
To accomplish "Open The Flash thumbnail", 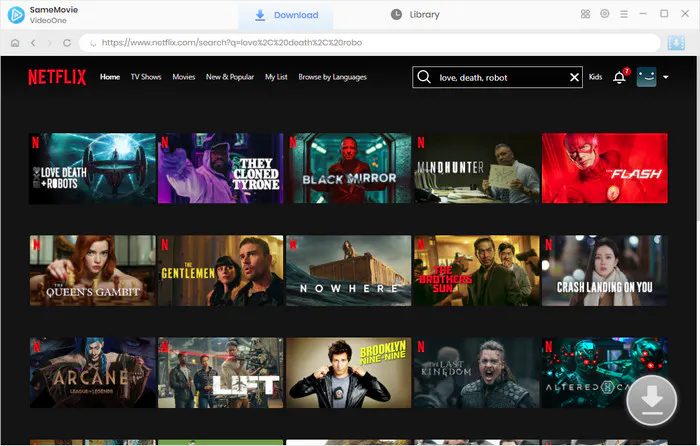I will (605, 168).
